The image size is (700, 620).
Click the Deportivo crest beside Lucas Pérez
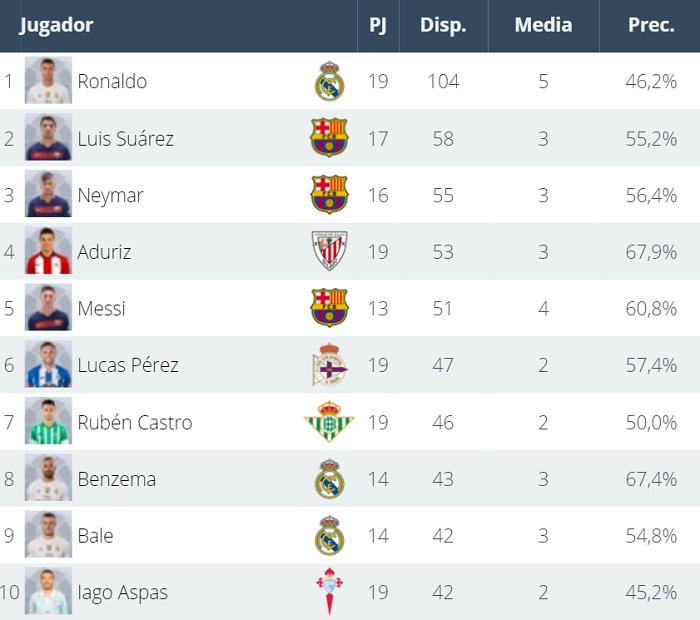pos(329,366)
